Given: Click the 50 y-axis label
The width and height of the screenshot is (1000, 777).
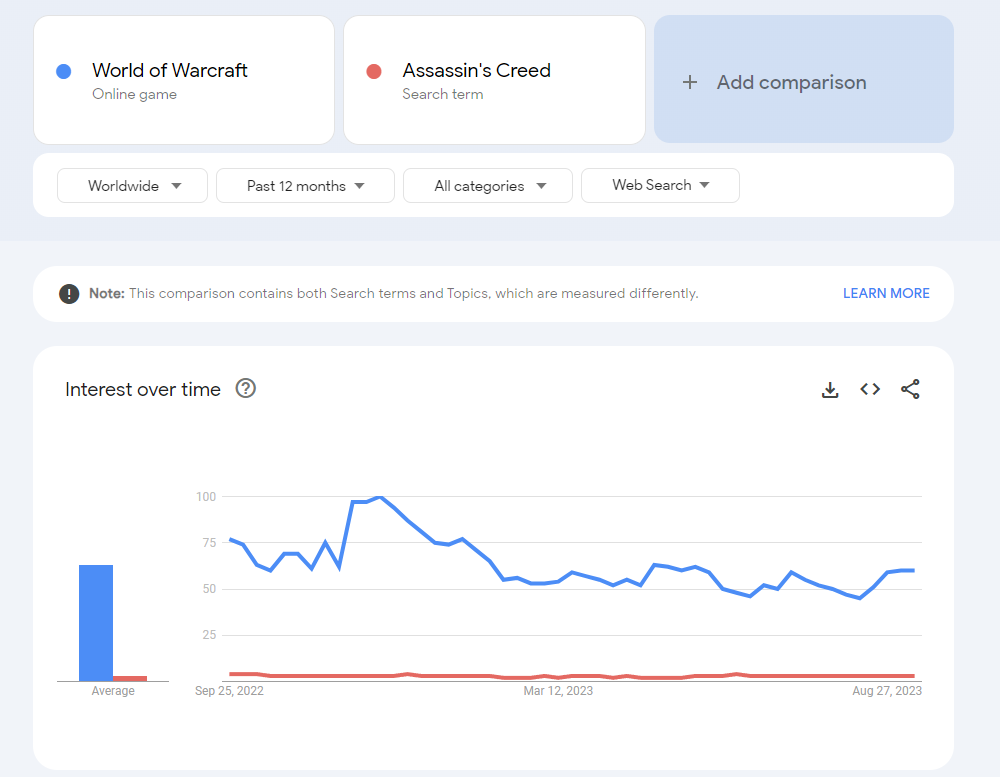Looking at the screenshot, I should pyautogui.click(x=209, y=589).
